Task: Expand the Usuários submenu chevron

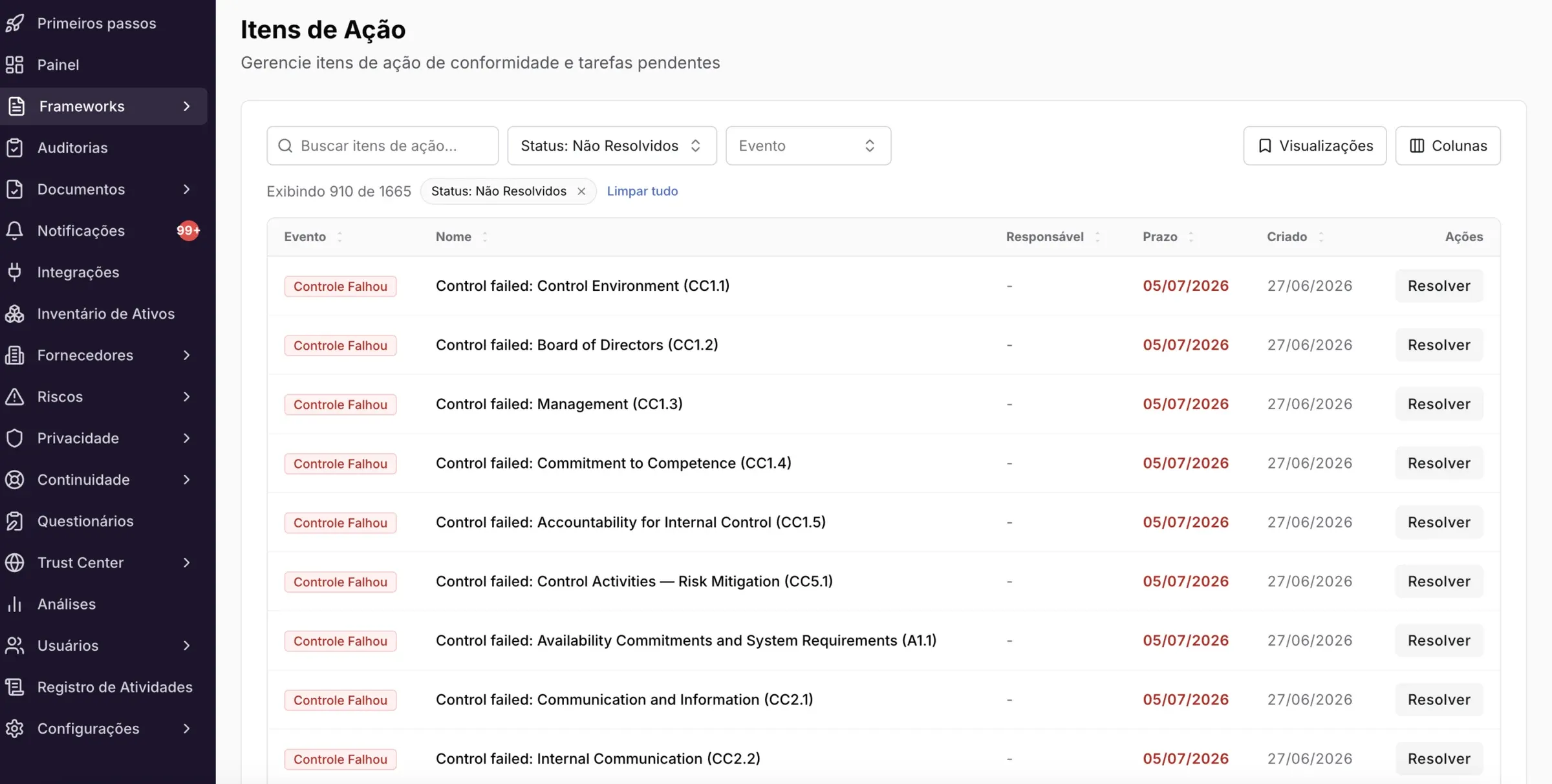Action: pos(186,645)
